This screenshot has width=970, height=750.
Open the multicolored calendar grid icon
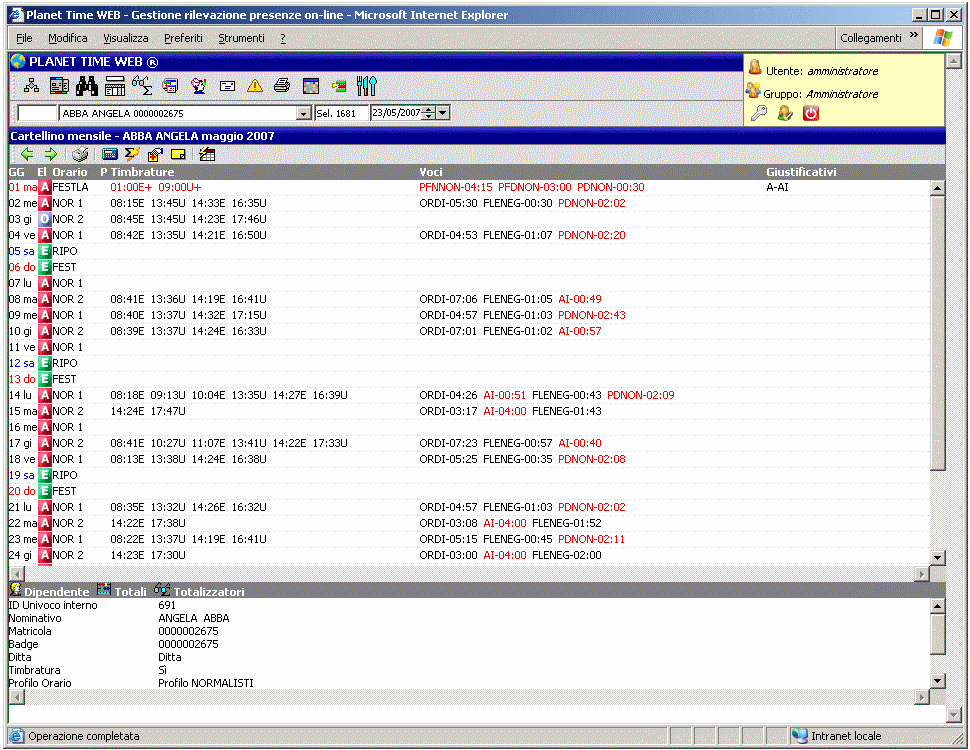coord(311,86)
